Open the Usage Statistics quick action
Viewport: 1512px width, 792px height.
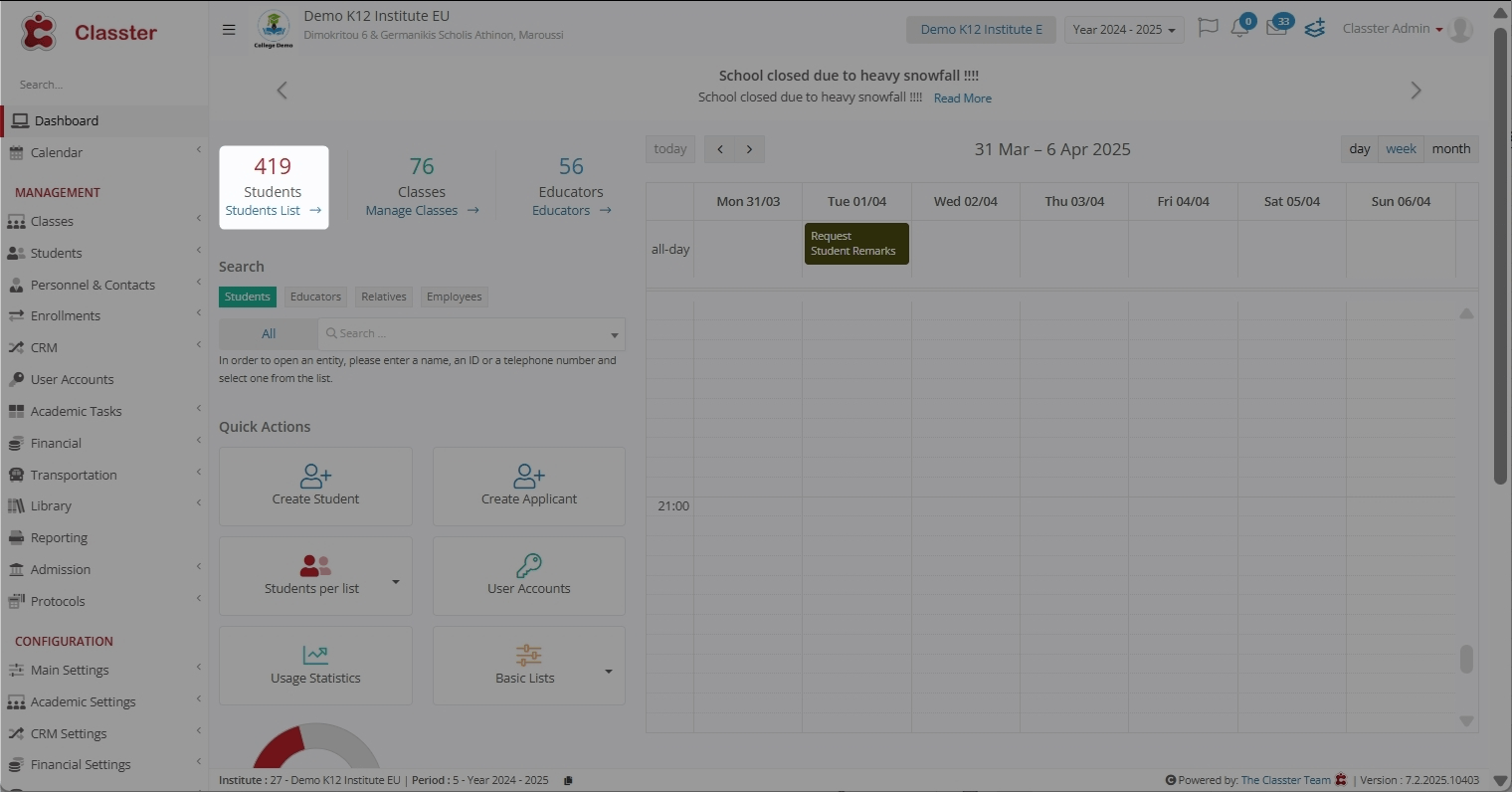(x=315, y=665)
